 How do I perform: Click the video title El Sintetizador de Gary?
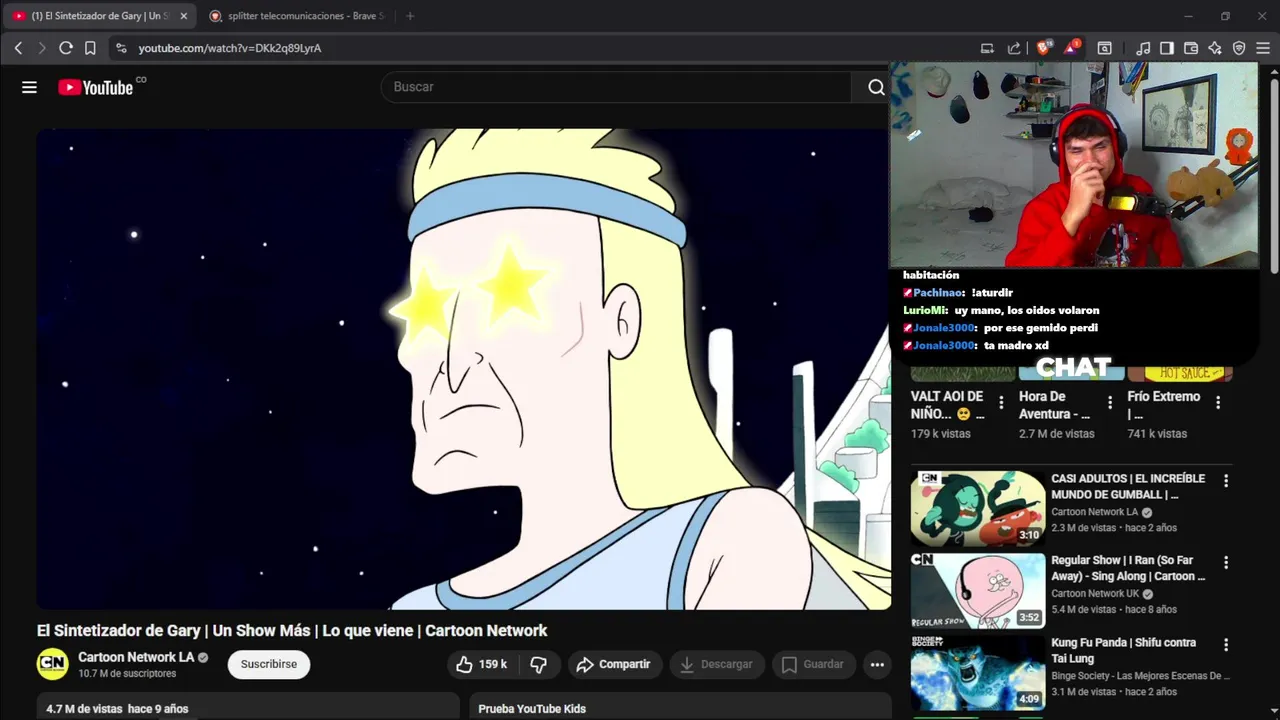(x=292, y=631)
